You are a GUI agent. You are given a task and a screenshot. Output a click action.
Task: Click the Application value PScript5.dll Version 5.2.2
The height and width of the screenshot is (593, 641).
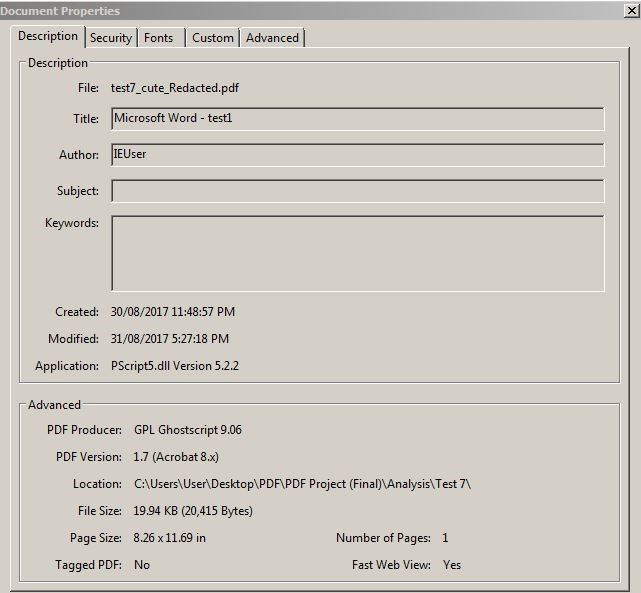pyautogui.click(x=175, y=366)
